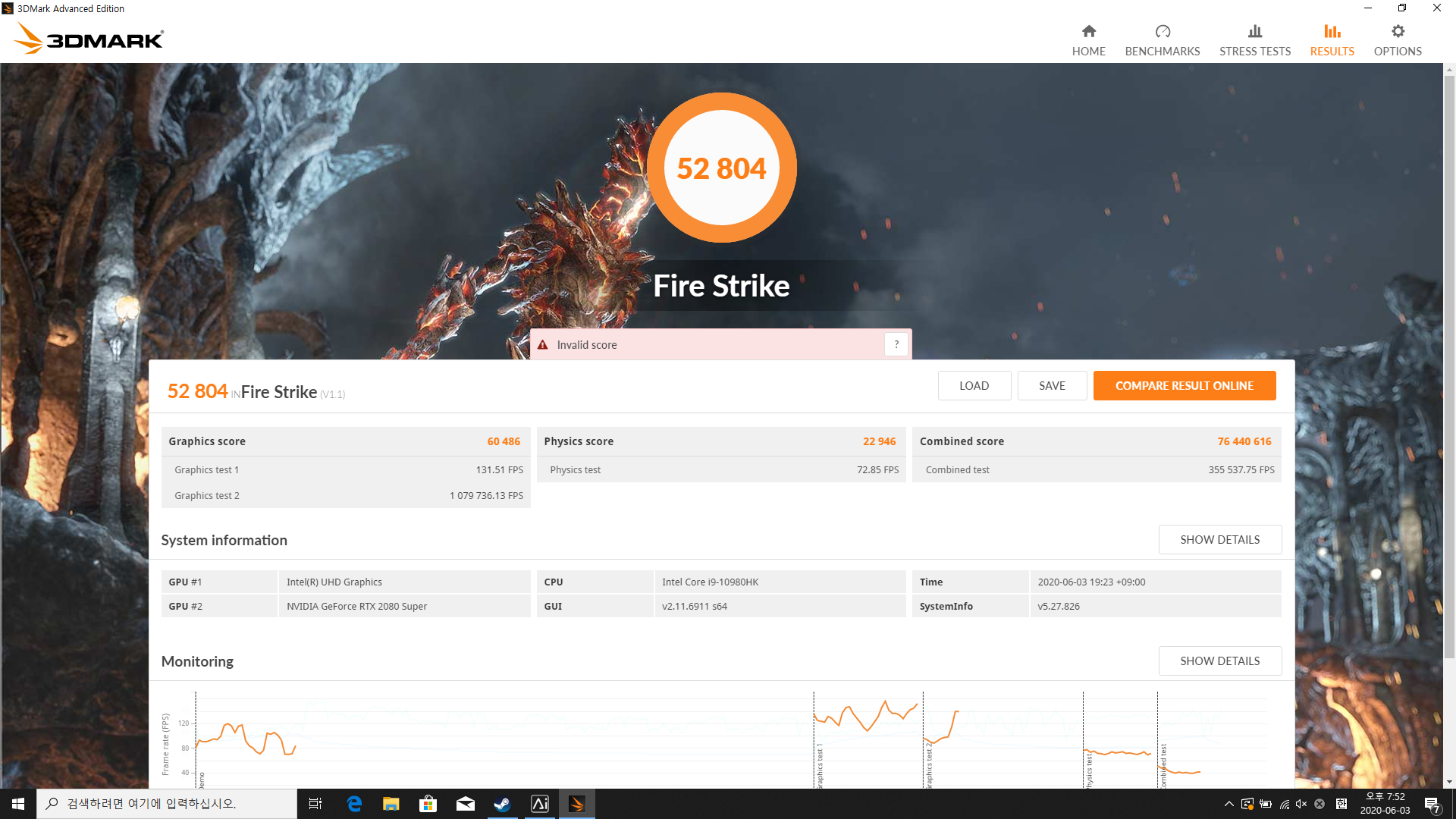Click the muted volume tray icon

point(1301,804)
